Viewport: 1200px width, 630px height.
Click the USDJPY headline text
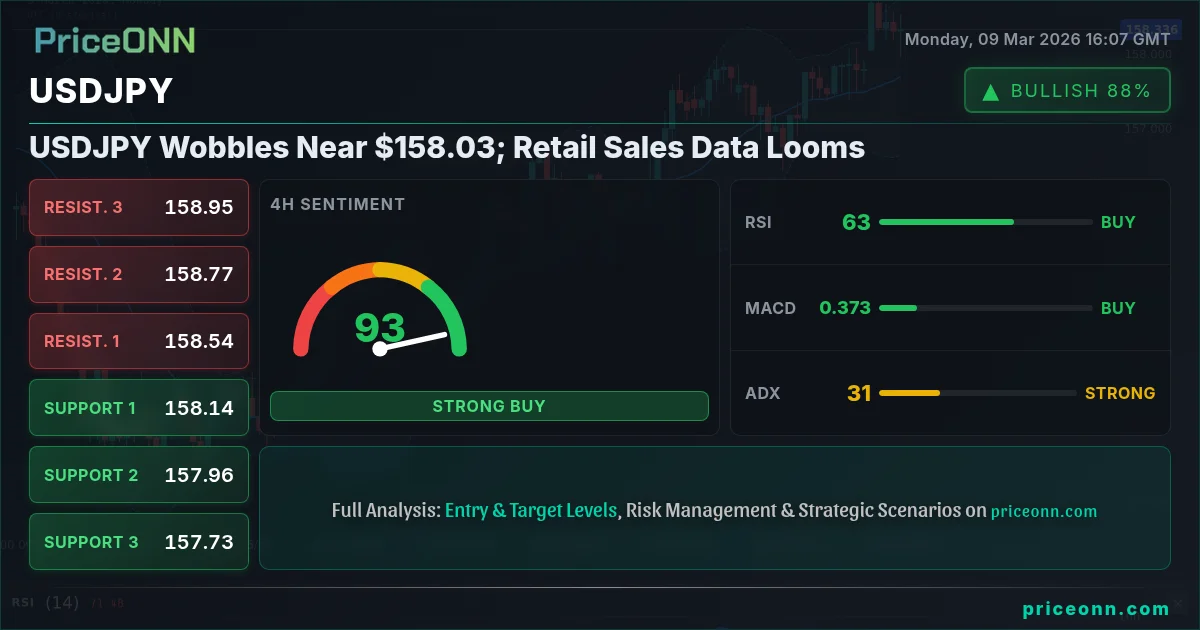[447, 148]
